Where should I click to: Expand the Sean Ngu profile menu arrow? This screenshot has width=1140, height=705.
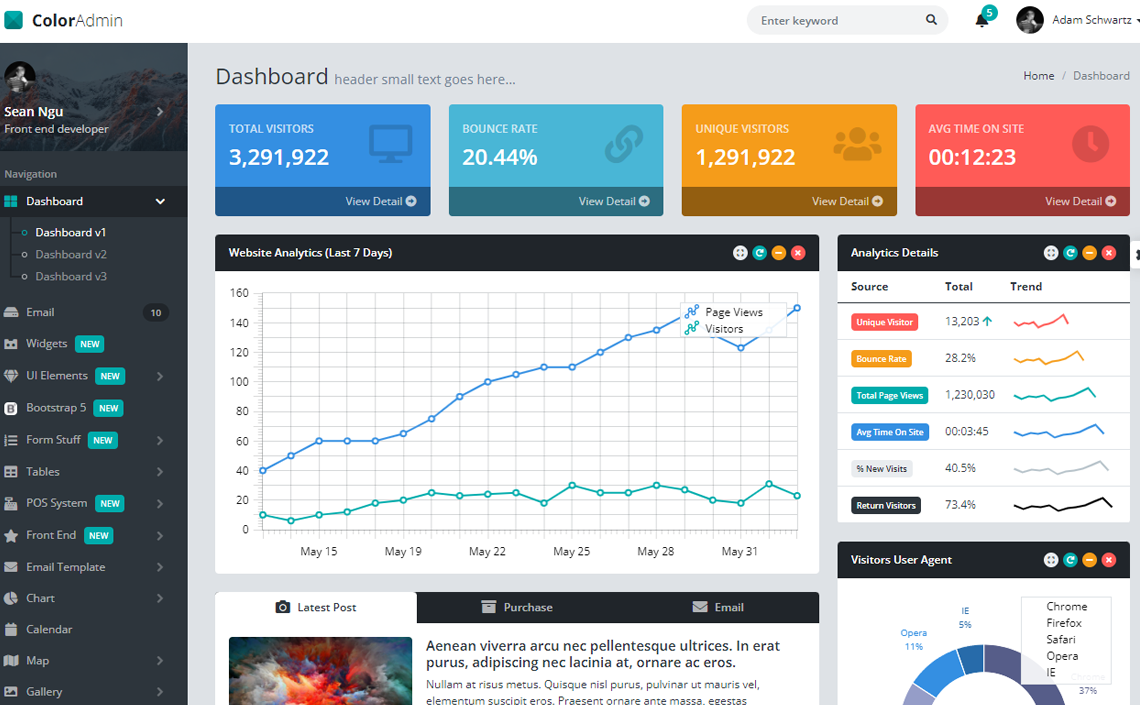[160, 111]
